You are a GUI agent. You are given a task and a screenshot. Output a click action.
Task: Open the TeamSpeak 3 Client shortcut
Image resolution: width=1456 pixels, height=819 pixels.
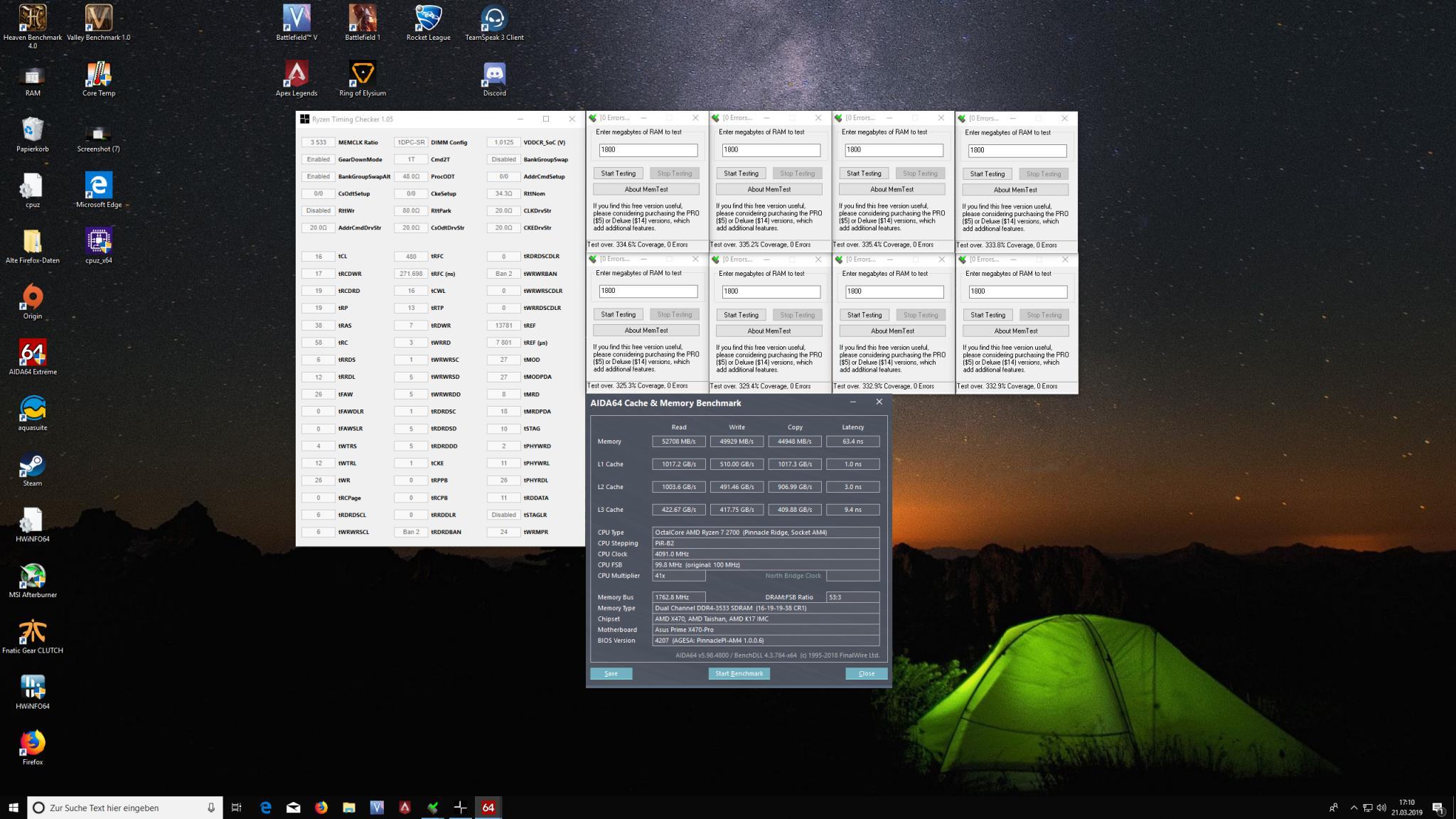(x=494, y=22)
